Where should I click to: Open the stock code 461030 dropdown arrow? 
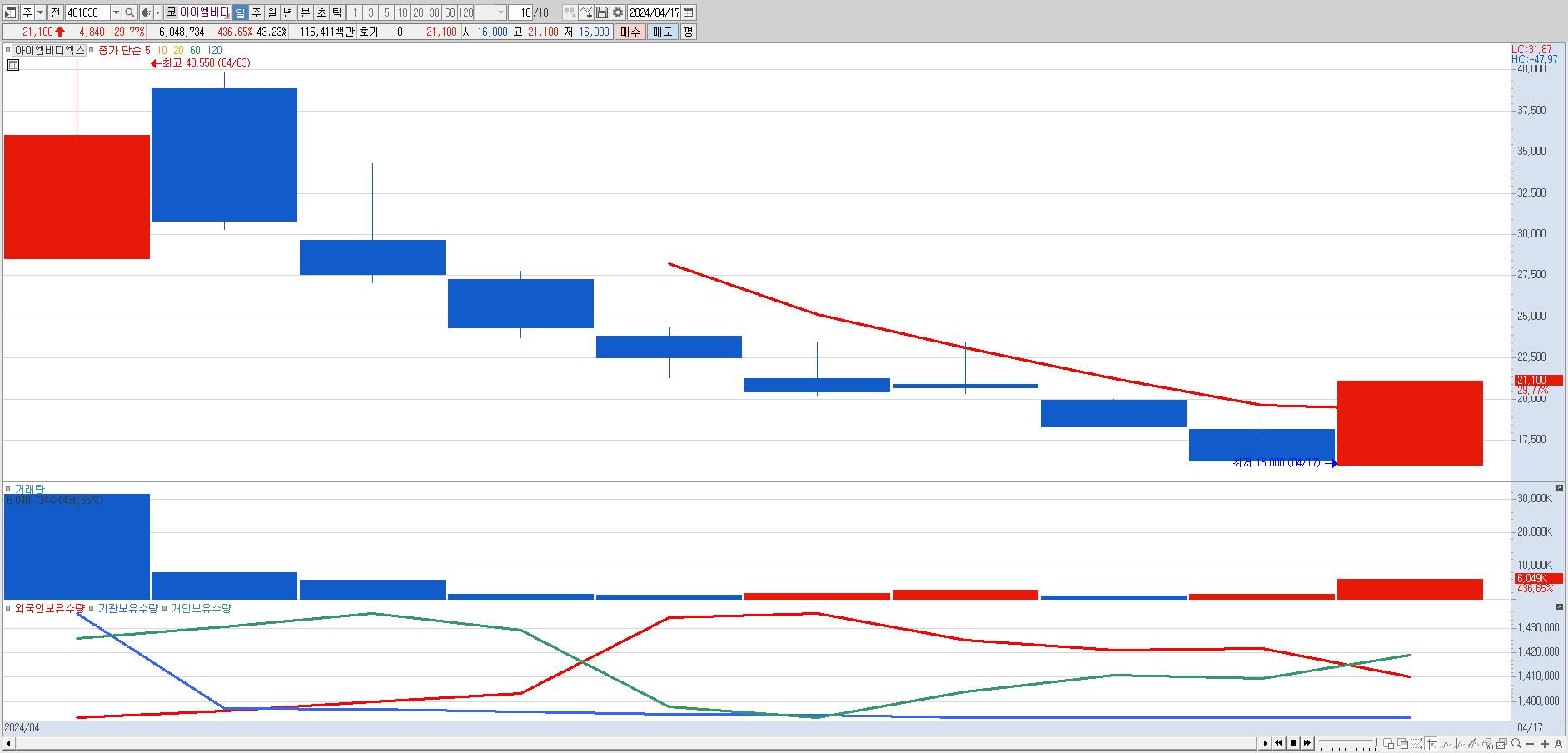(x=116, y=12)
